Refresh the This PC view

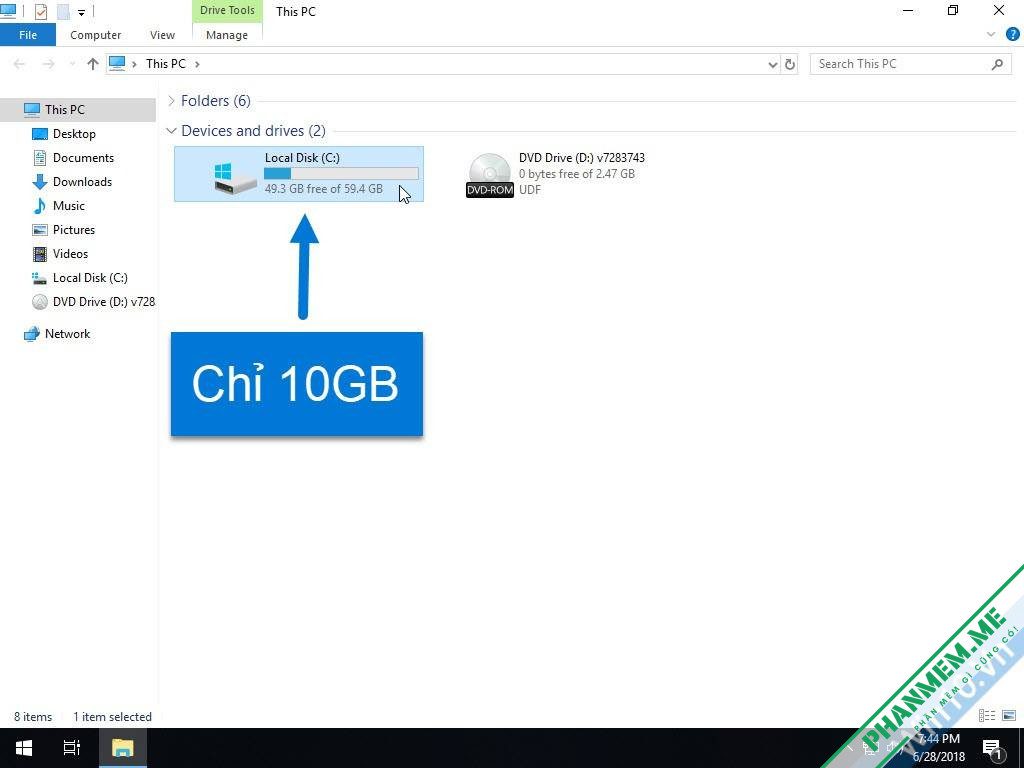pyautogui.click(x=790, y=64)
